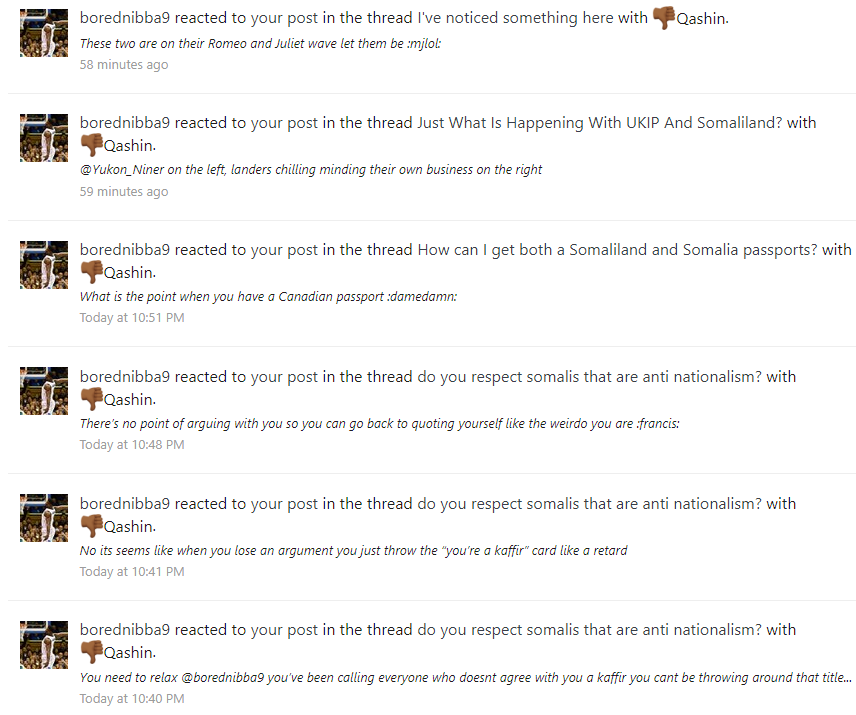
Task: Click the avatar next to the 10:40 PM notification
Action: point(44,645)
